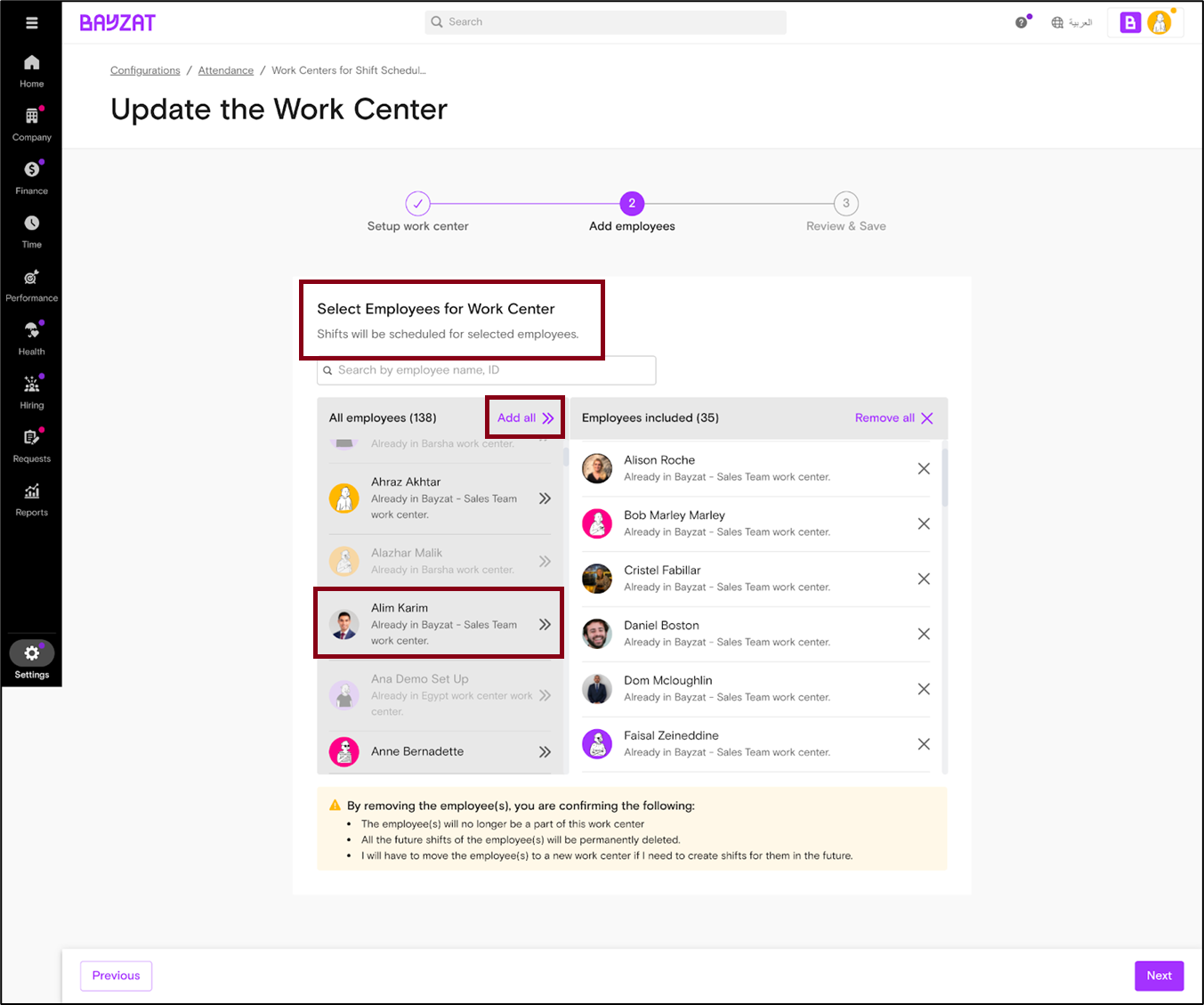Viewport: 1204px width, 1005px height.
Task: Open the help question mark icon
Action: [x=1022, y=22]
